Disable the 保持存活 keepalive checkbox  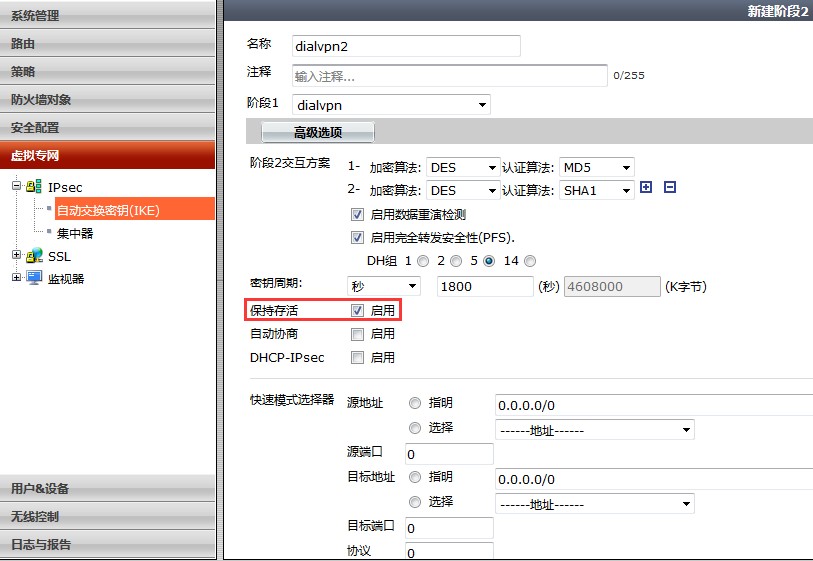357,310
